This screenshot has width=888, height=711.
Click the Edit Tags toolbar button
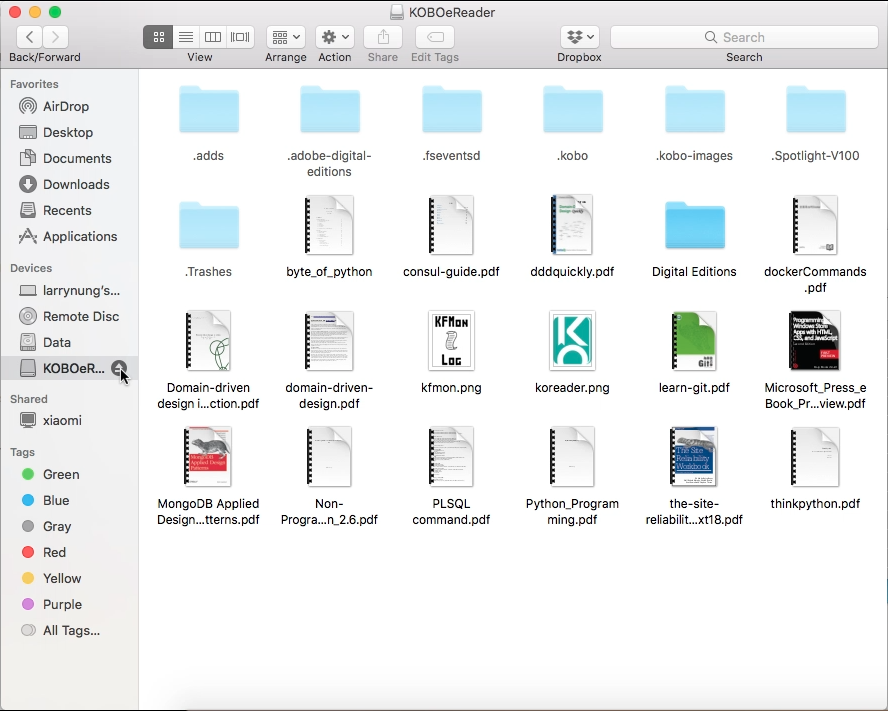(x=435, y=37)
